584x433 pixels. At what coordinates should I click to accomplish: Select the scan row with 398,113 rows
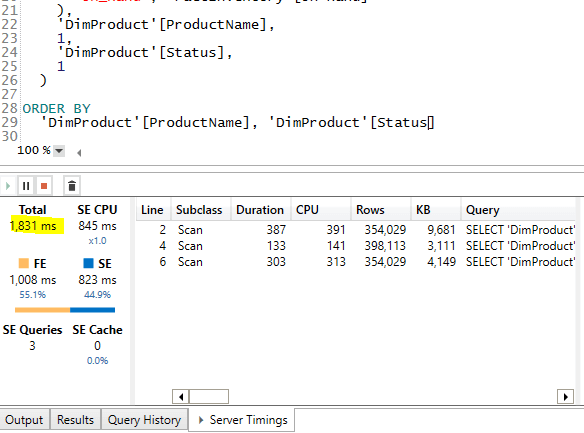tap(356, 246)
